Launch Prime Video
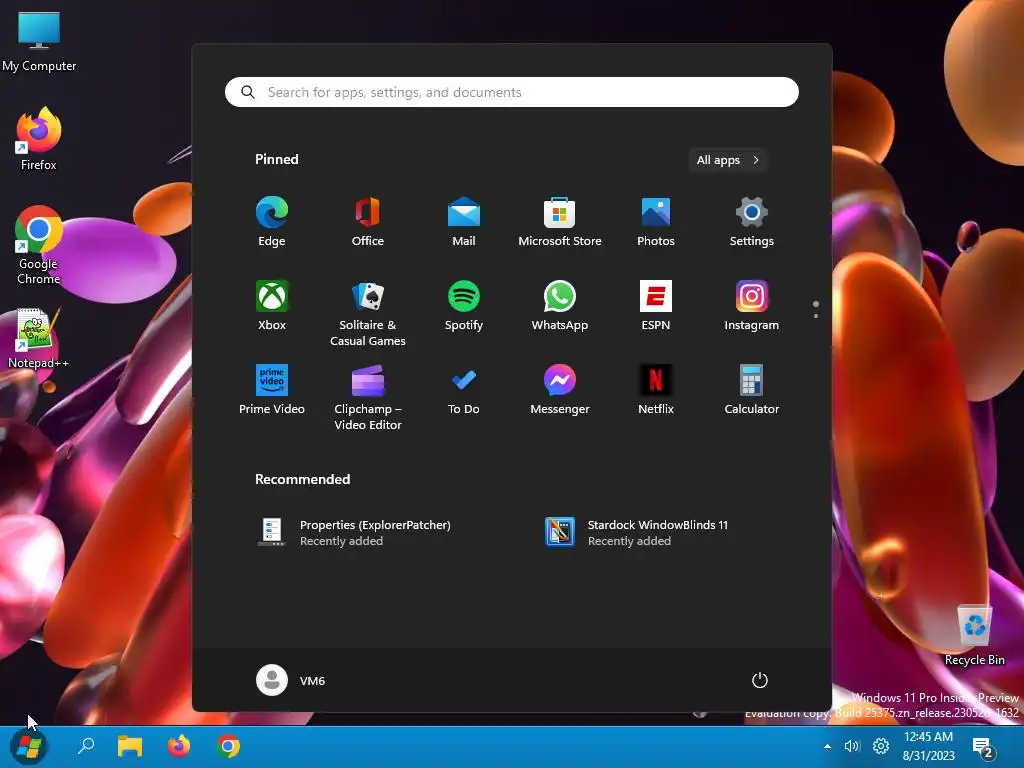Screen dimensions: 1024x768 [x=272, y=390]
